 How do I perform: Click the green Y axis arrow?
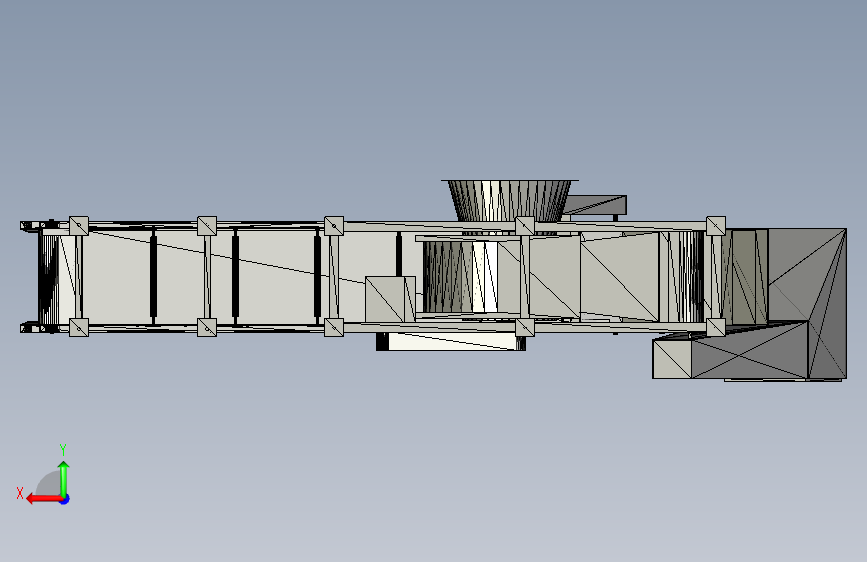click(x=64, y=478)
